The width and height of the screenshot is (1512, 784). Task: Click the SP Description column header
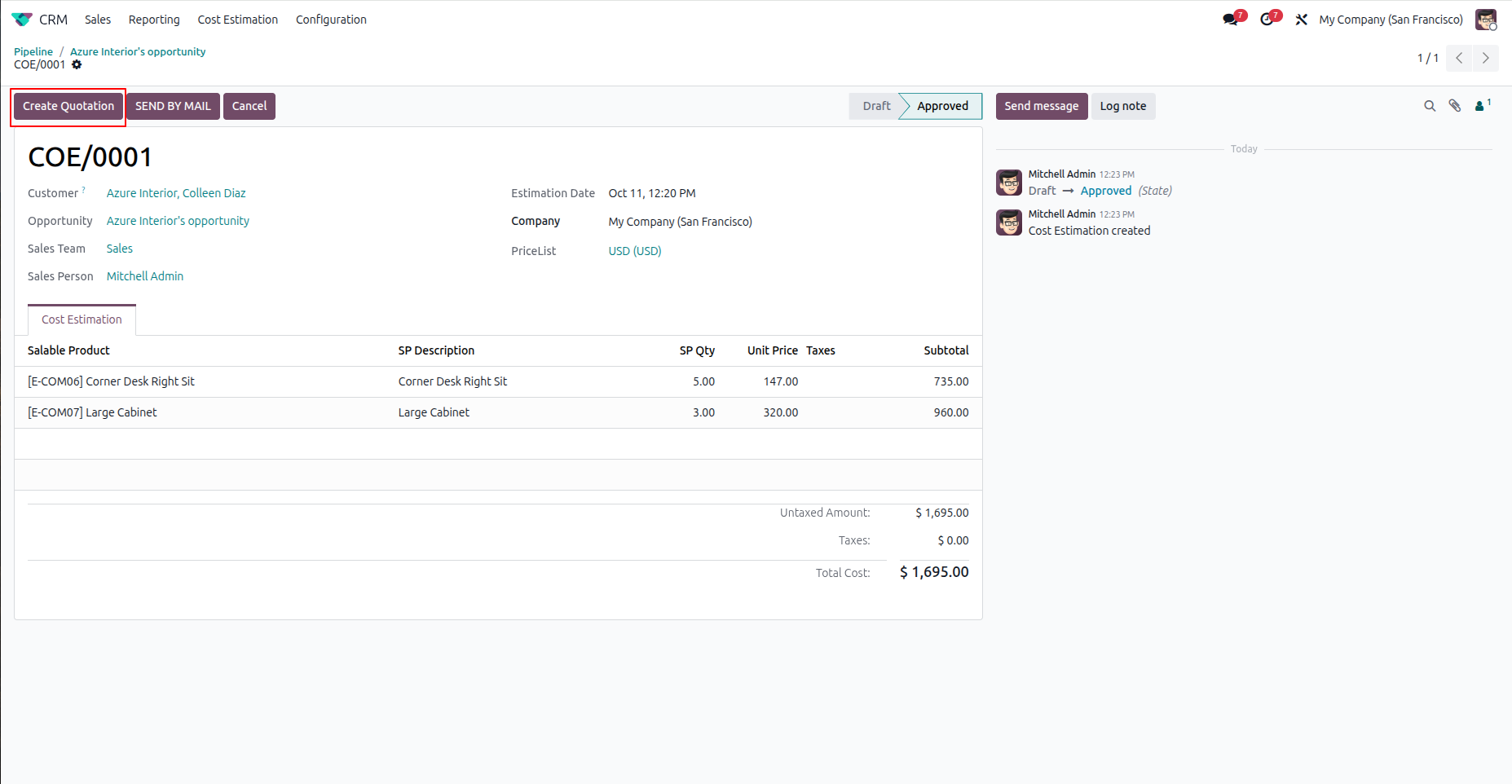(436, 350)
